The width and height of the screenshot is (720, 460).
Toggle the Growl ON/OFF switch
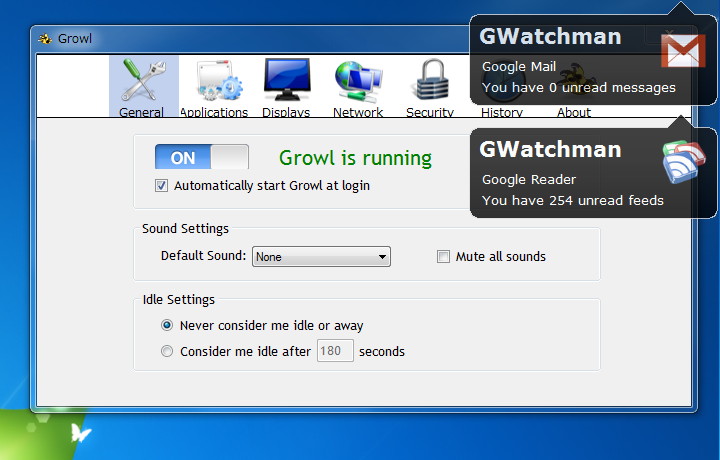pyautogui.click(x=202, y=157)
